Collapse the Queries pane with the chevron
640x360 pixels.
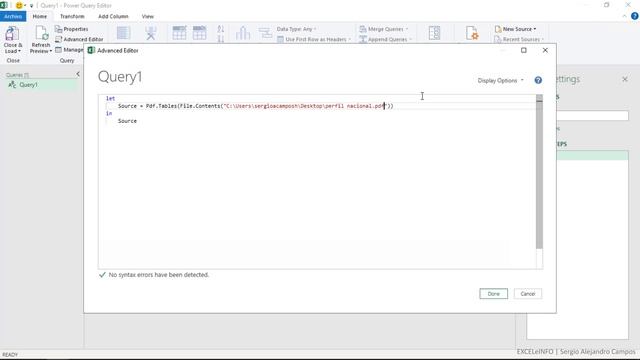click(78, 74)
